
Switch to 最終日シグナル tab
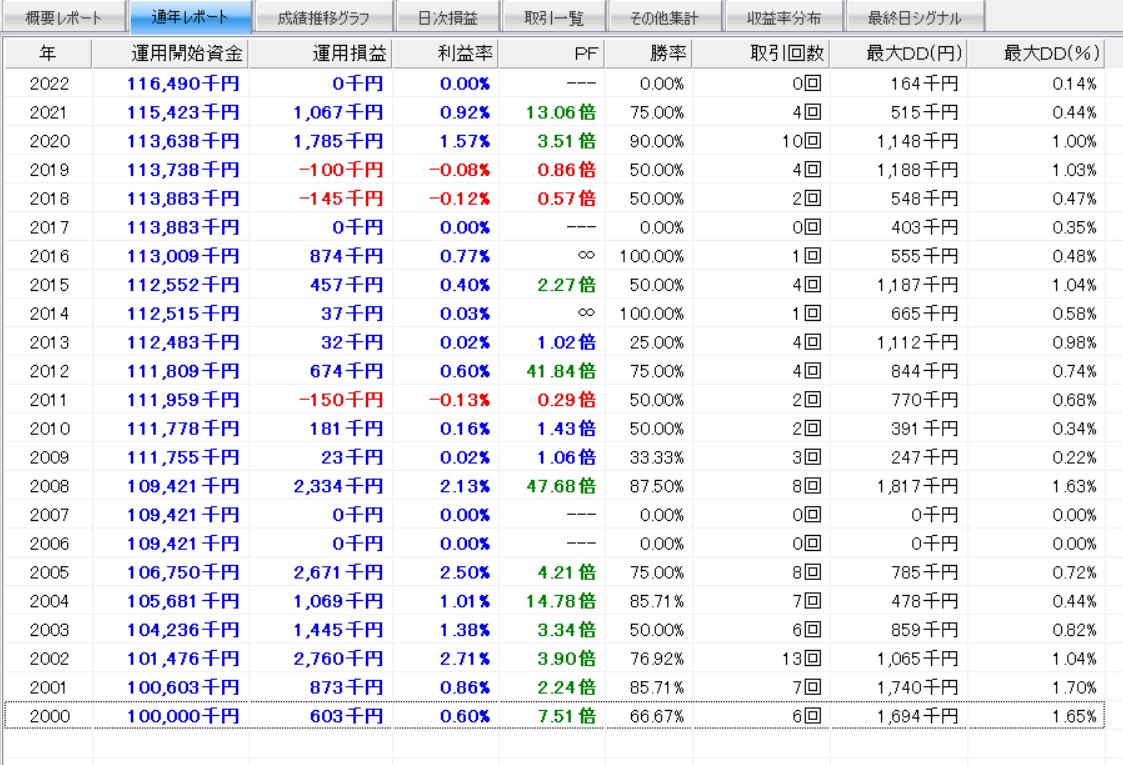914,18
